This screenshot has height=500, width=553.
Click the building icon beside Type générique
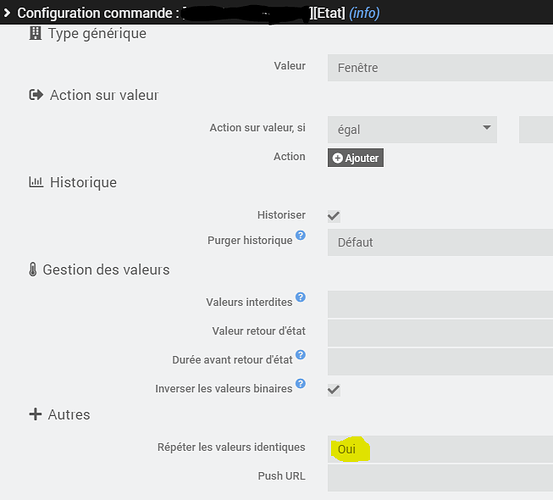[x=35, y=33]
